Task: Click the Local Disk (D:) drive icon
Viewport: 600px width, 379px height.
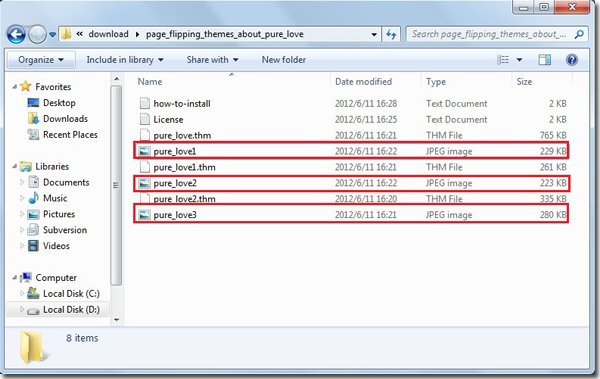Action: pyautogui.click(x=34, y=310)
